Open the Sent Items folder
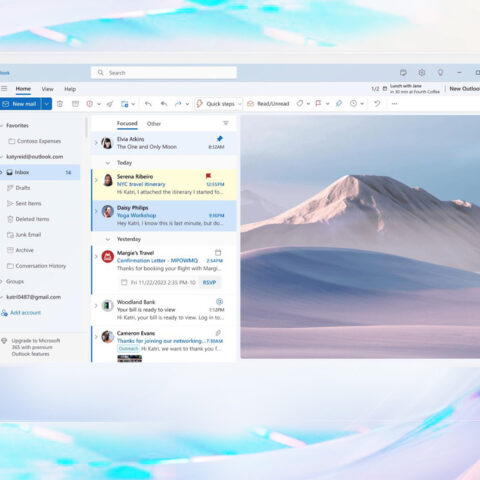 click(28, 204)
